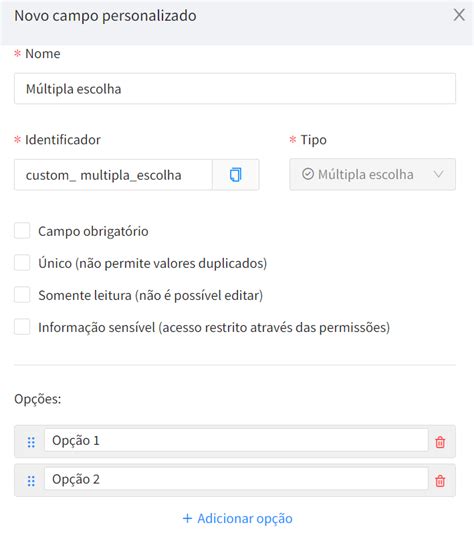The width and height of the screenshot is (474, 535).
Task: Click the Opção 1 text field
Action: coord(236,440)
